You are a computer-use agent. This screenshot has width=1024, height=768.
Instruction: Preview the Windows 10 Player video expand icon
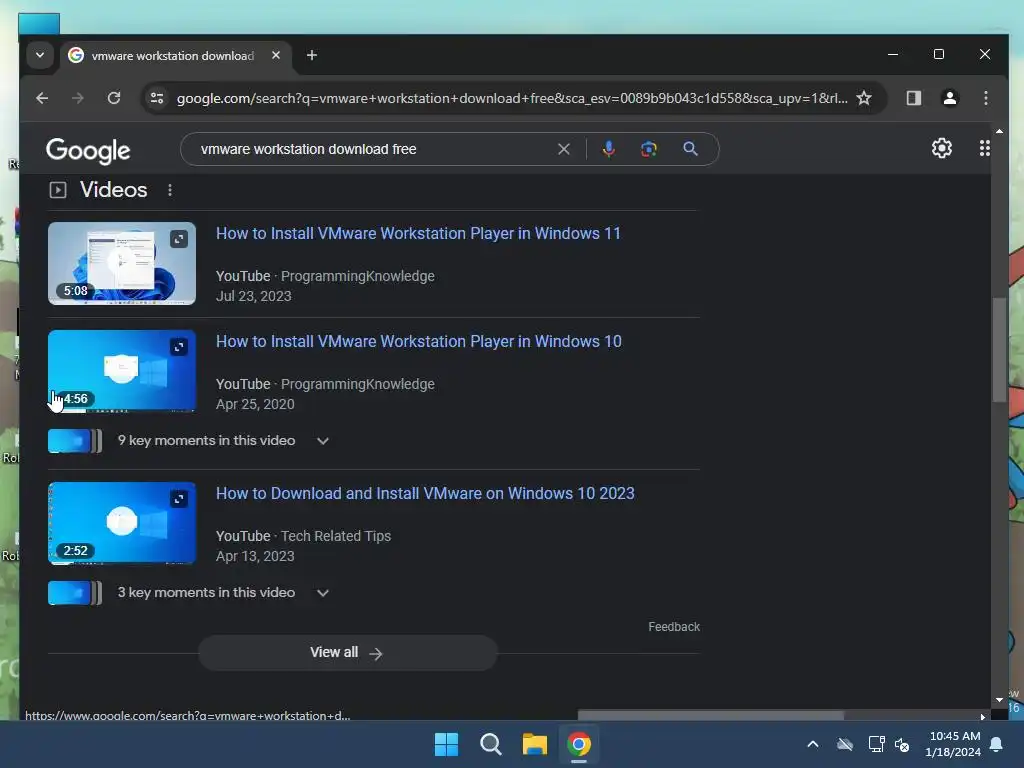179,347
